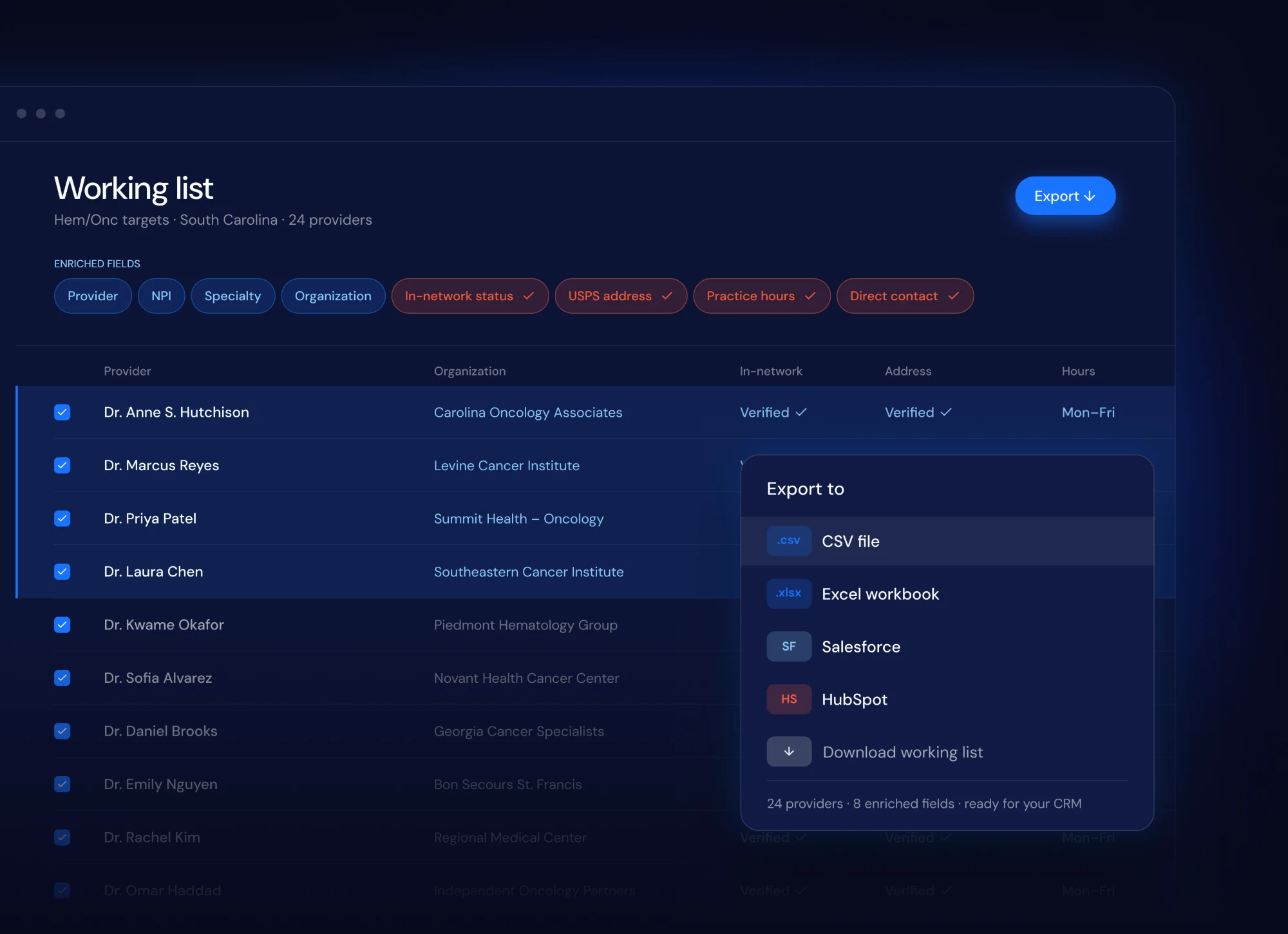Image resolution: width=1288 pixels, height=934 pixels.
Task: Click the Provider field chip
Action: coord(93,296)
